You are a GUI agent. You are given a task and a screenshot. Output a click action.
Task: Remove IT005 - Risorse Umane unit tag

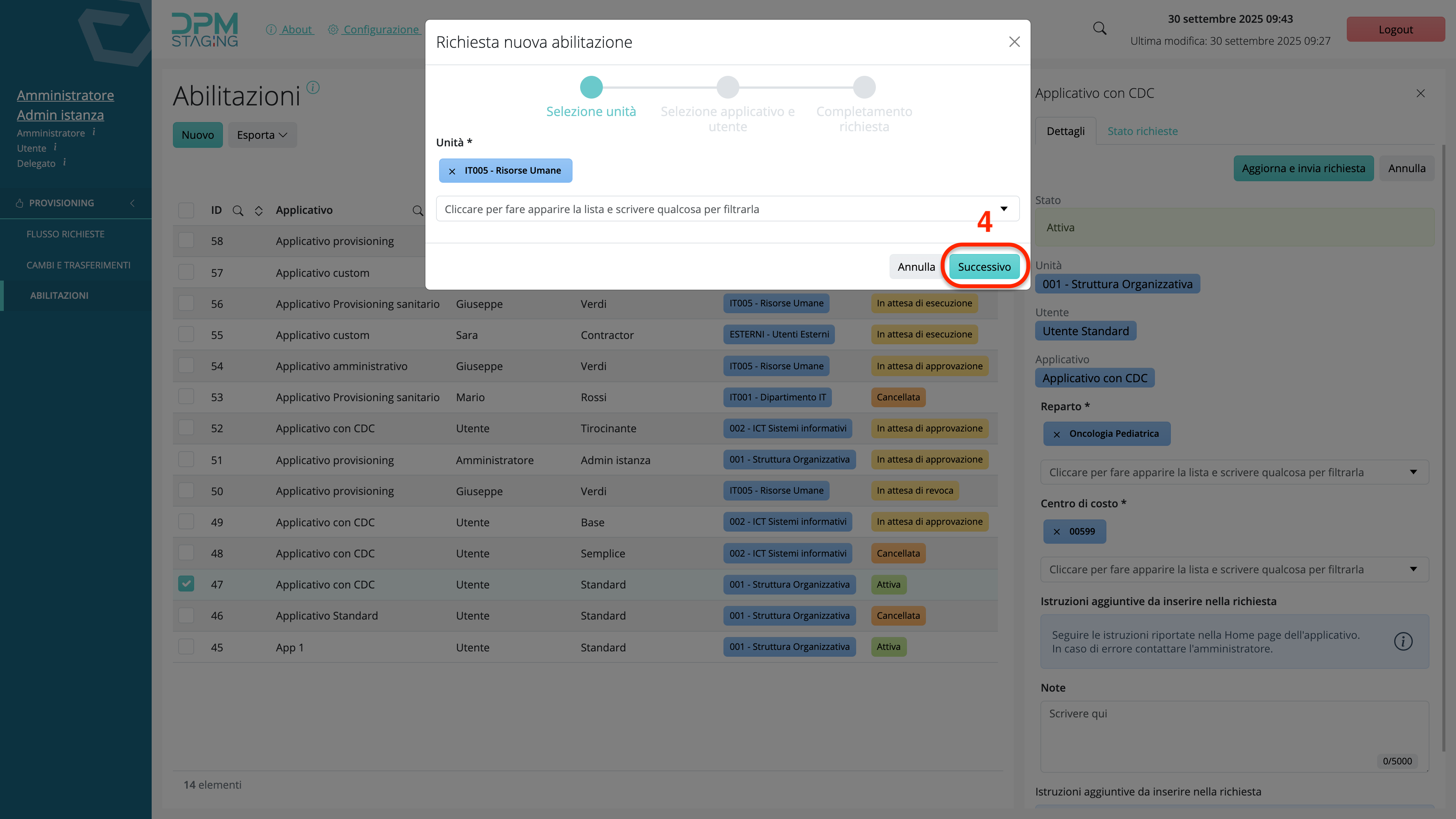(452, 171)
